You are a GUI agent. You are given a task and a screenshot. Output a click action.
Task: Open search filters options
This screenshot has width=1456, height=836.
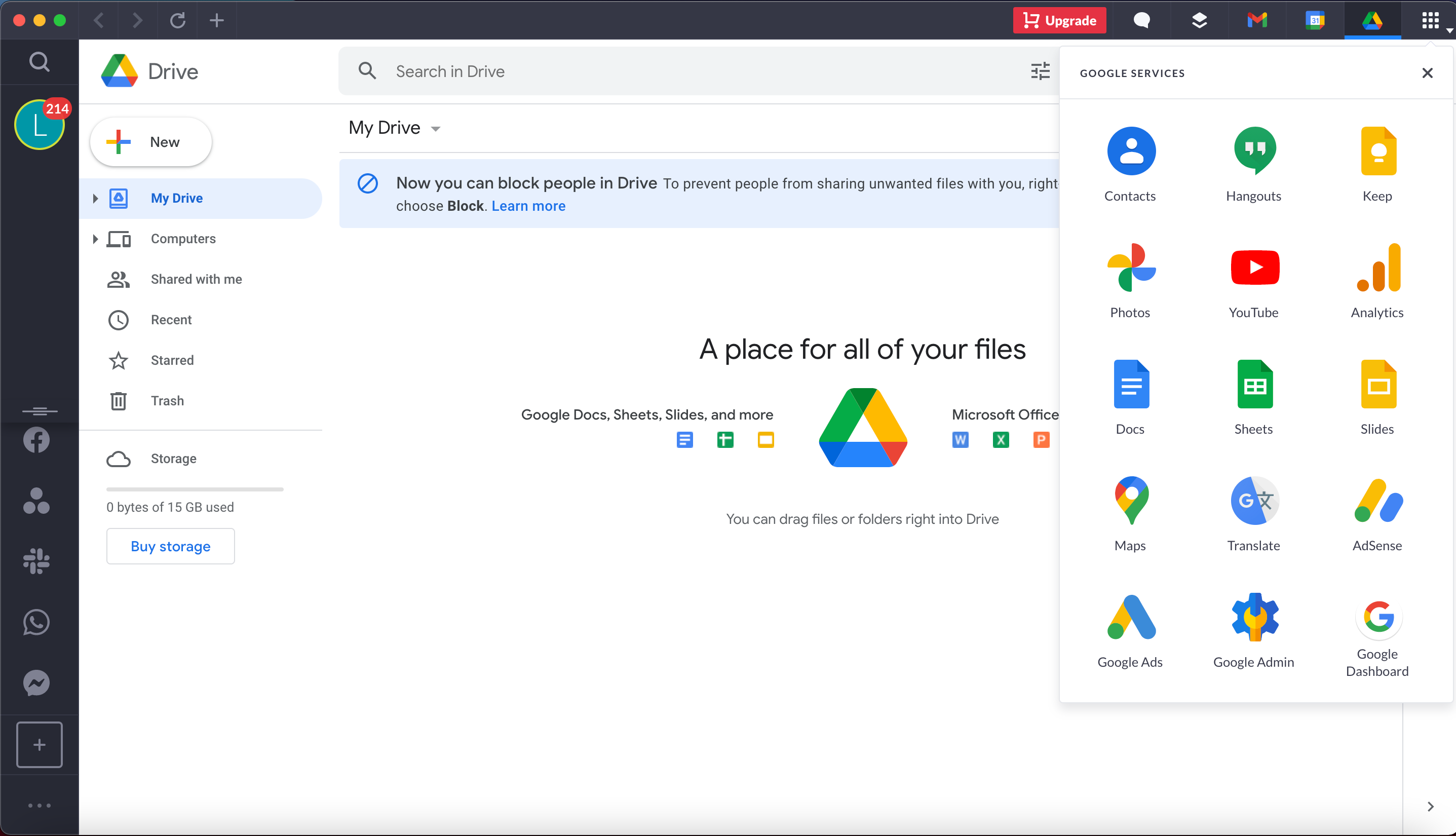tap(1040, 71)
